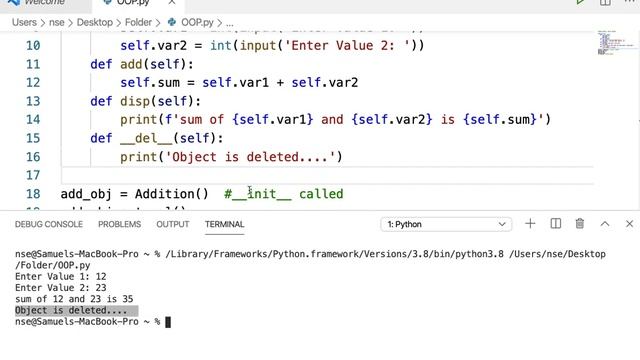The image size is (640, 360).
Task: Maximize panel with up chevron
Action: [x=605, y=224]
